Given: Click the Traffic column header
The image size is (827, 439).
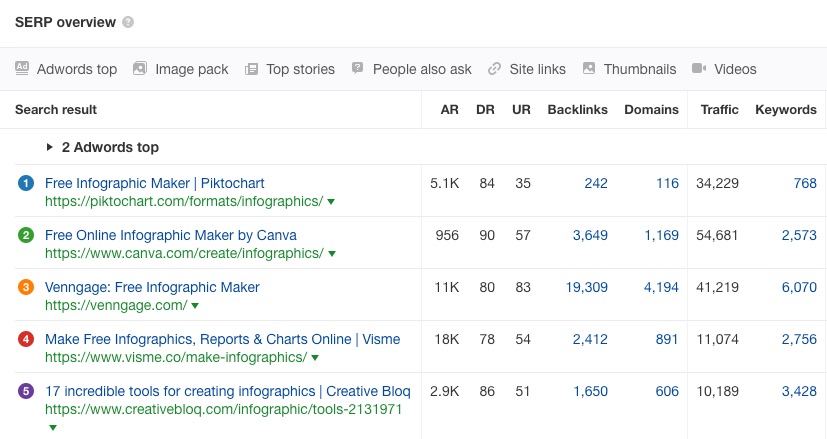Looking at the screenshot, I should point(719,110).
